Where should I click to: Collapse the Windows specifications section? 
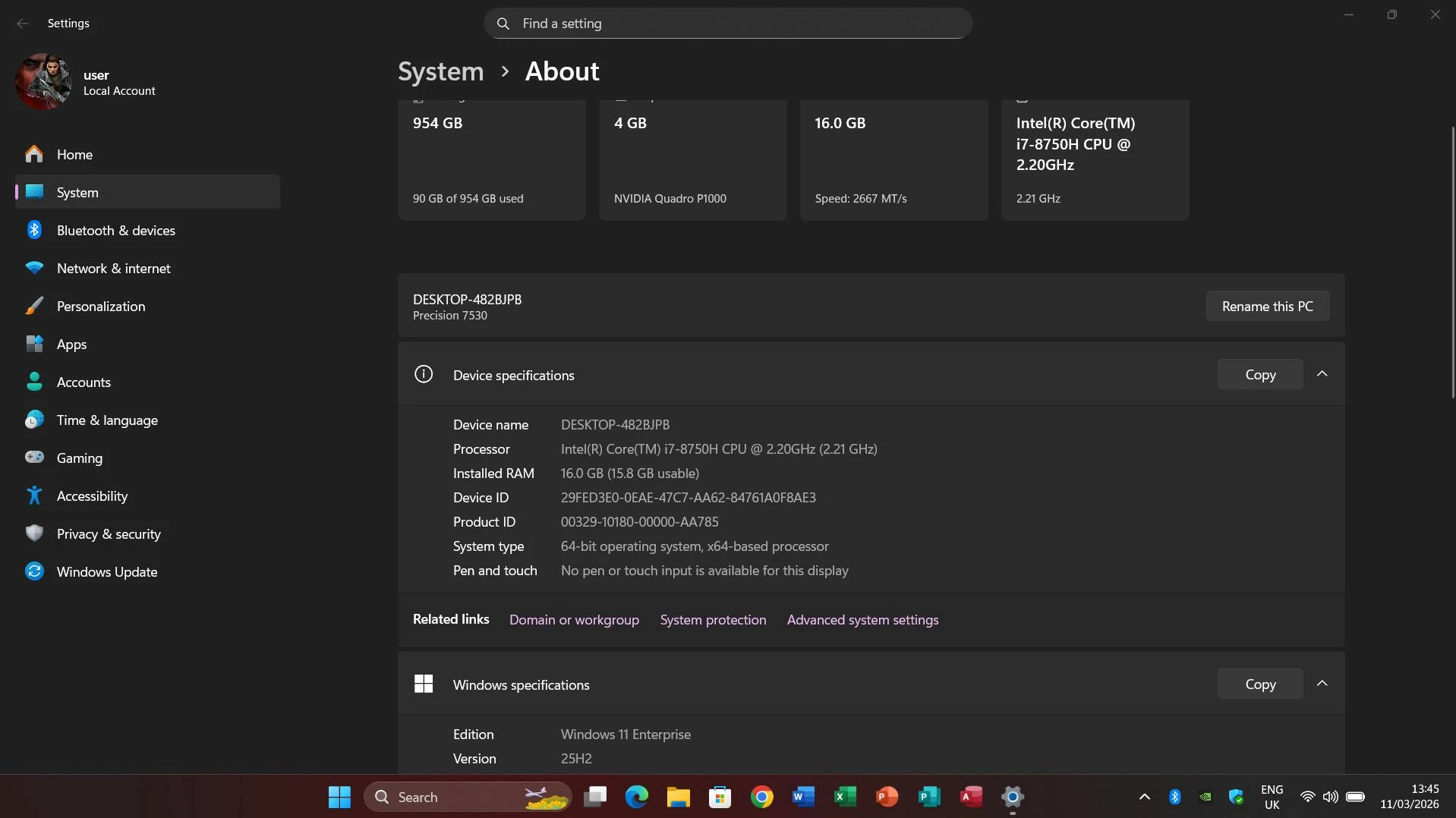pyautogui.click(x=1322, y=684)
